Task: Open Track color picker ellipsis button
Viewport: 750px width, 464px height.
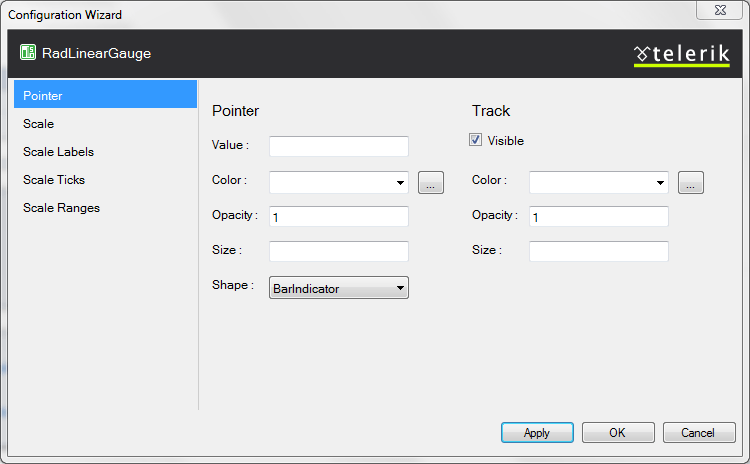Action: (x=691, y=182)
